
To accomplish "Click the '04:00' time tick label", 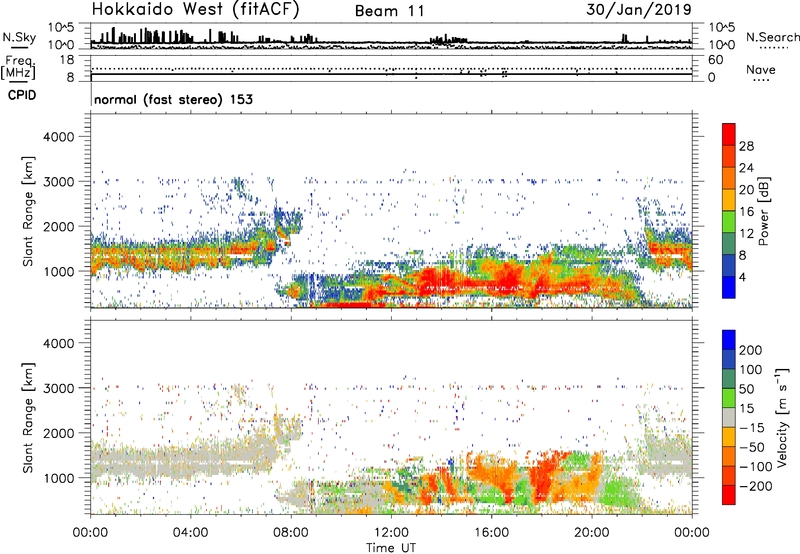I will click(190, 533).
